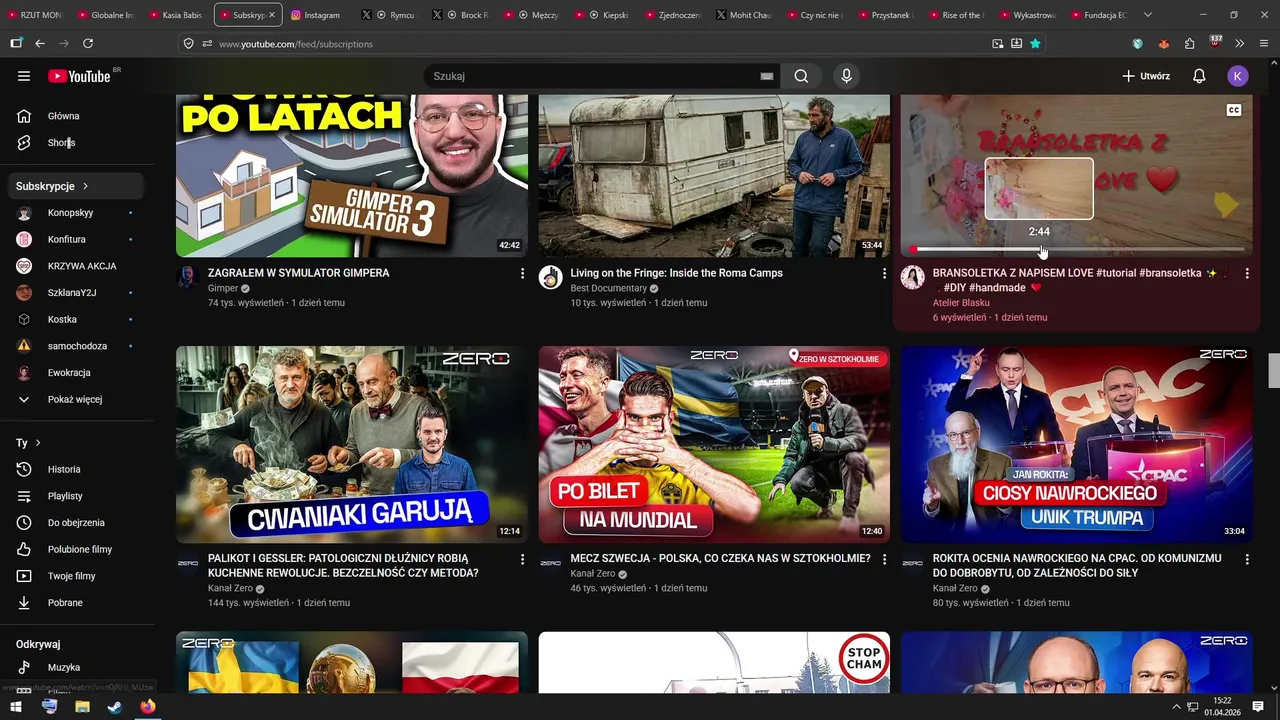1280x720 pixels.
Task: Start voice search with the microphone
Action: (846, 76)
